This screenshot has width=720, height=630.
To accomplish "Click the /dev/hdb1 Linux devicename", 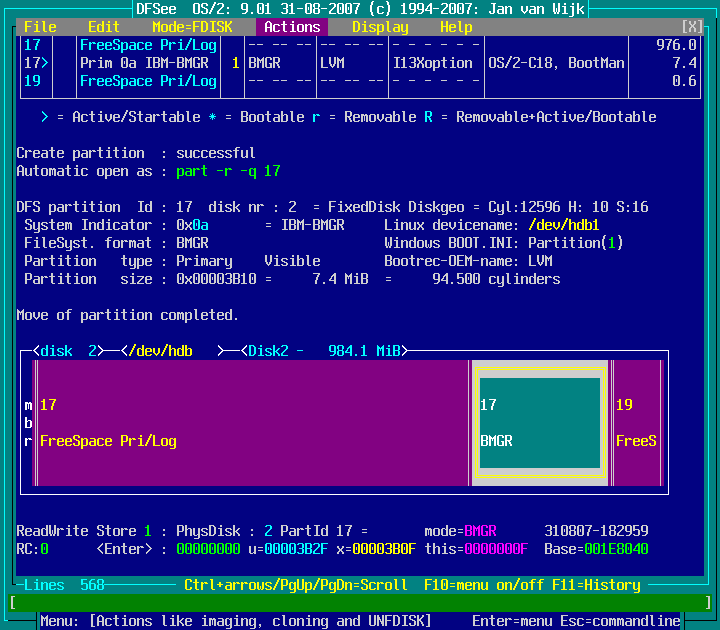I will point(564,225).
